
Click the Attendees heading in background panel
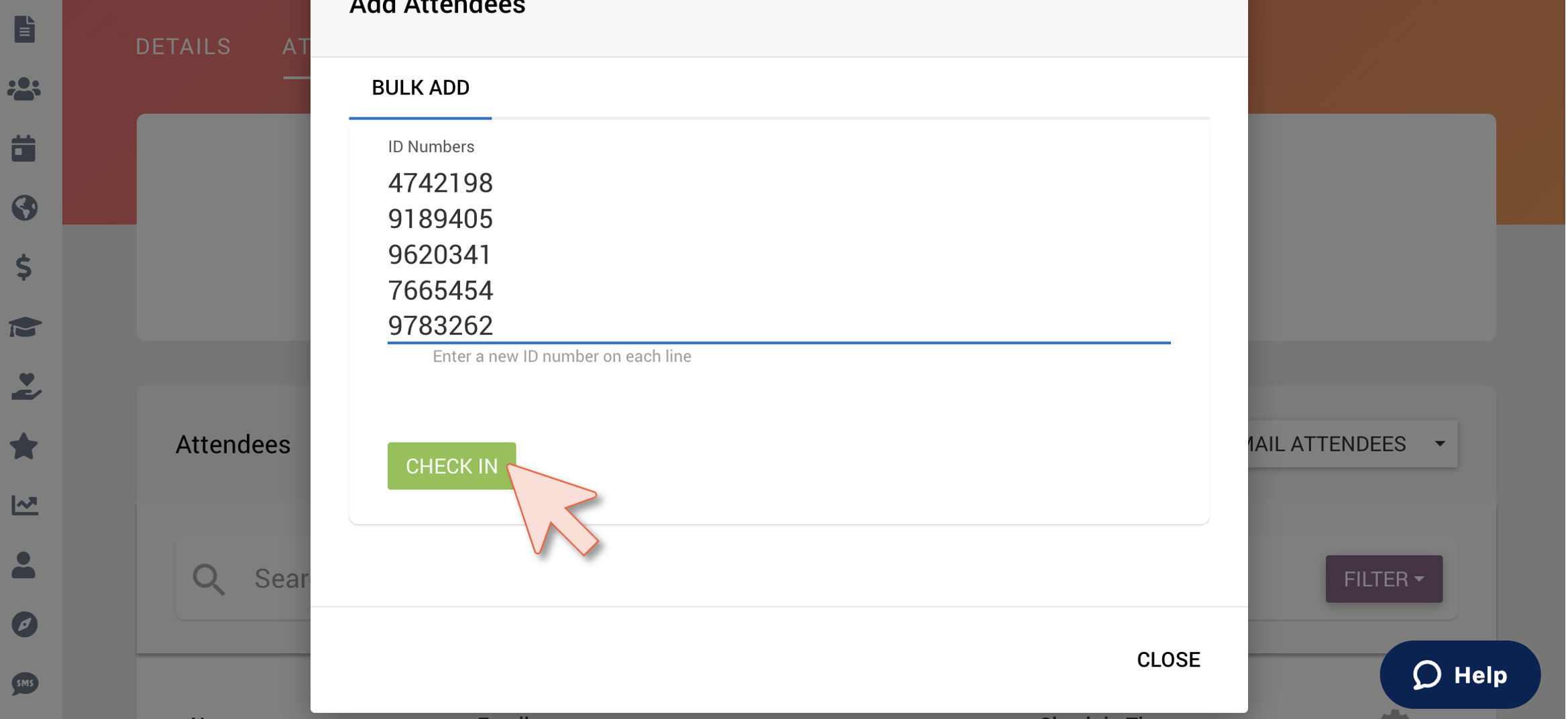233,445
